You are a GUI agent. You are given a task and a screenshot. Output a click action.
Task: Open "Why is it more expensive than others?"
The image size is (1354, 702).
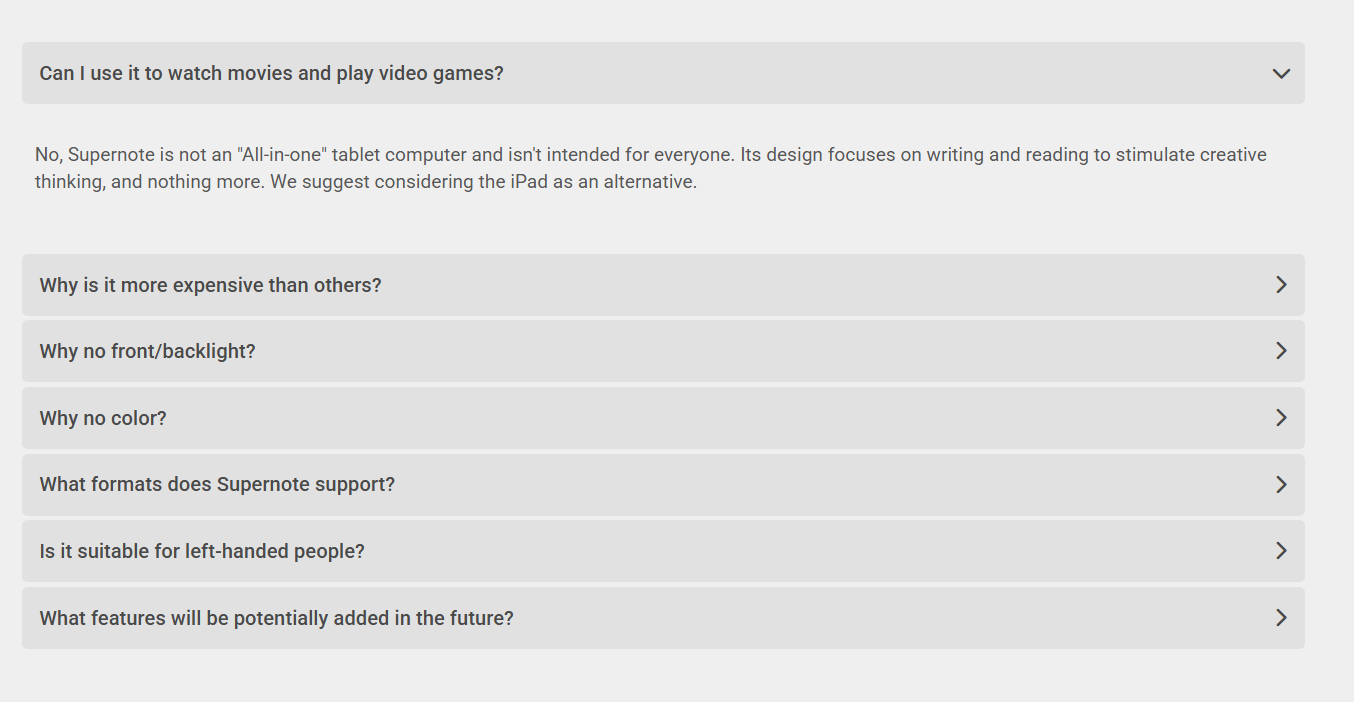(x=210, y=285)
